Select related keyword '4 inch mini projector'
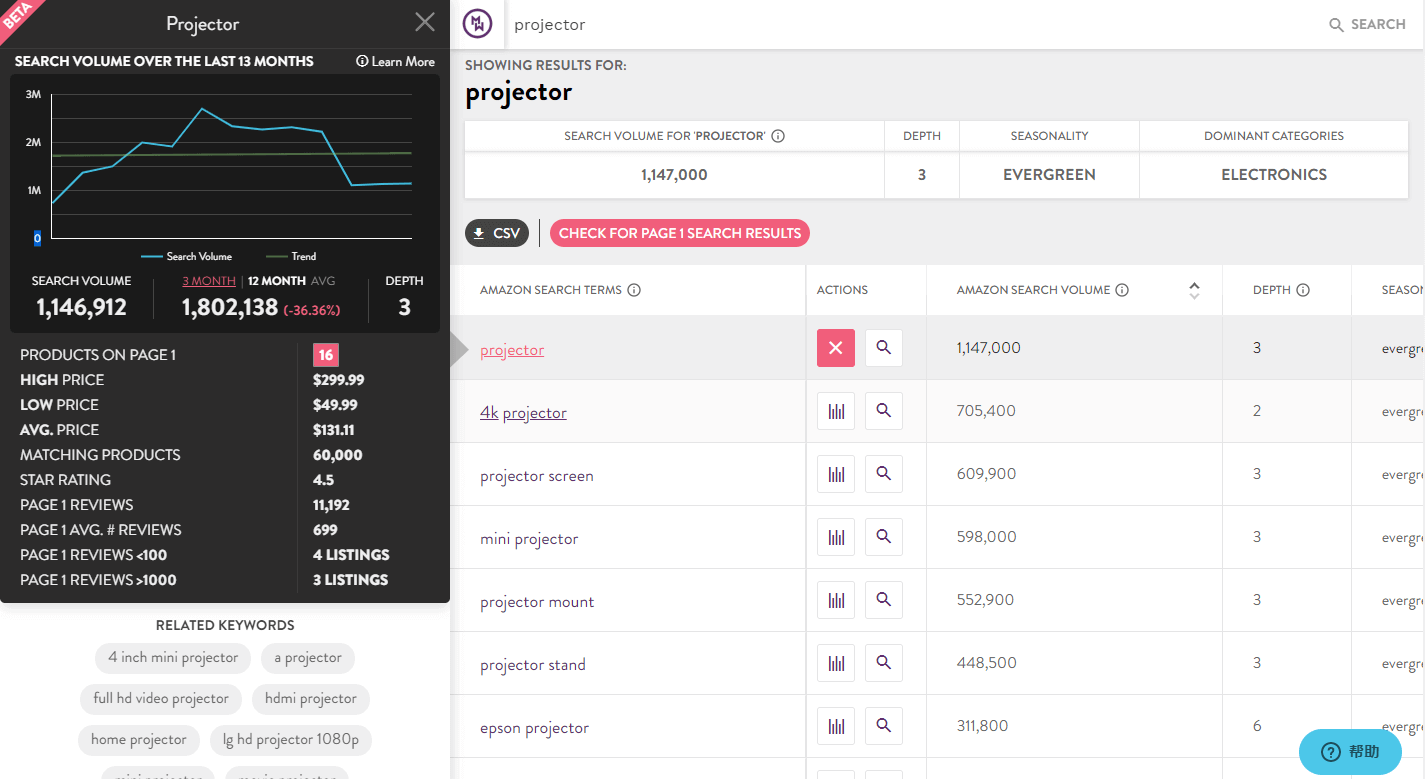The image size is (1425, 779). click(173, 658)
